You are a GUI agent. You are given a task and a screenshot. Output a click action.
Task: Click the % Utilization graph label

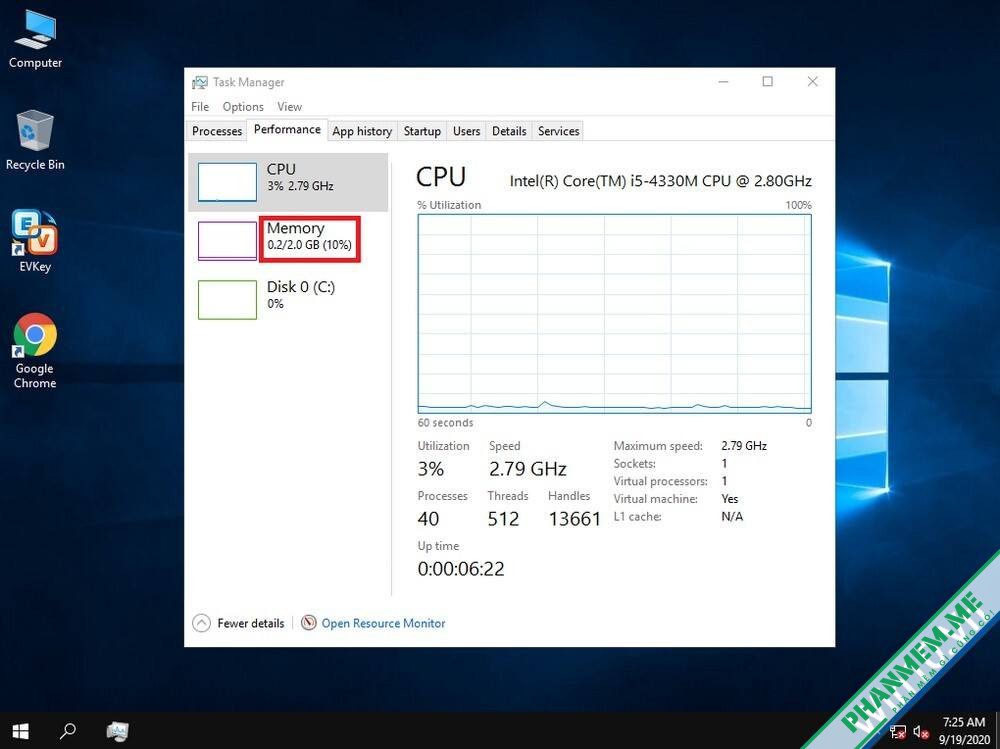pyautogui.click(x=449, y=205)
